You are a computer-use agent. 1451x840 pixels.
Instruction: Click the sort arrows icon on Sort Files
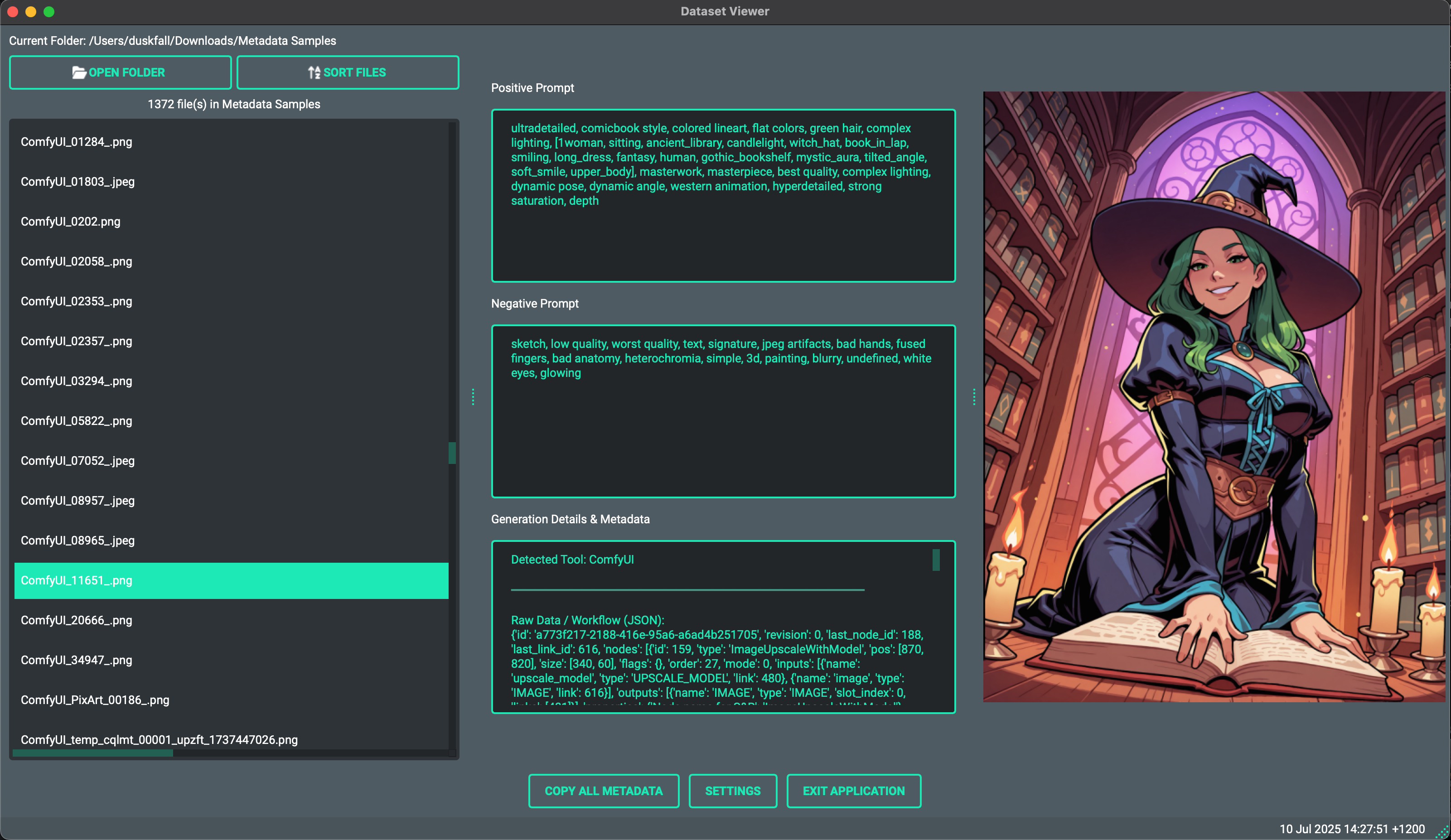[314, 72]
